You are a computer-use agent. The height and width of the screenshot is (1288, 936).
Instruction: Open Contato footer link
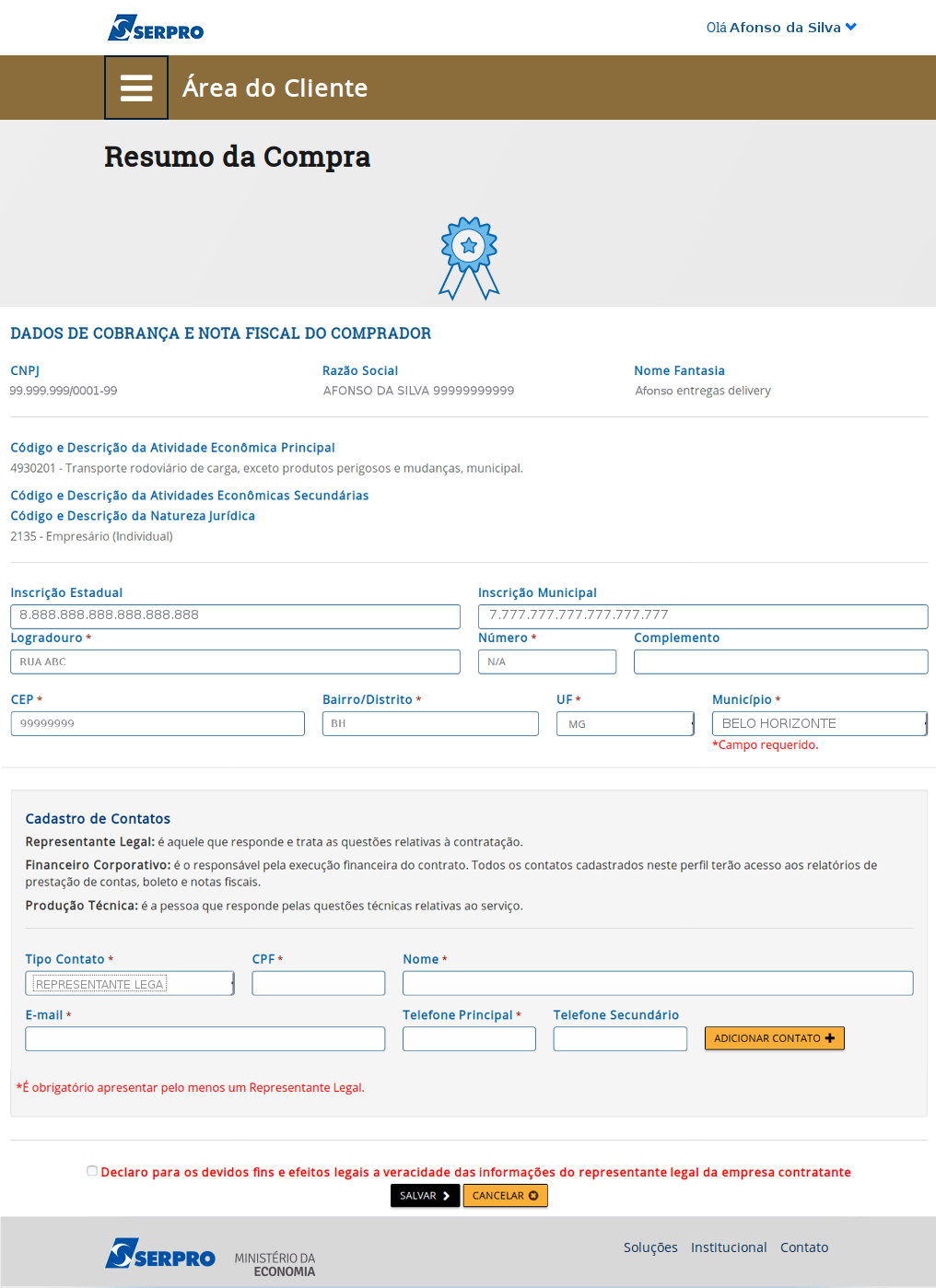804,1247
